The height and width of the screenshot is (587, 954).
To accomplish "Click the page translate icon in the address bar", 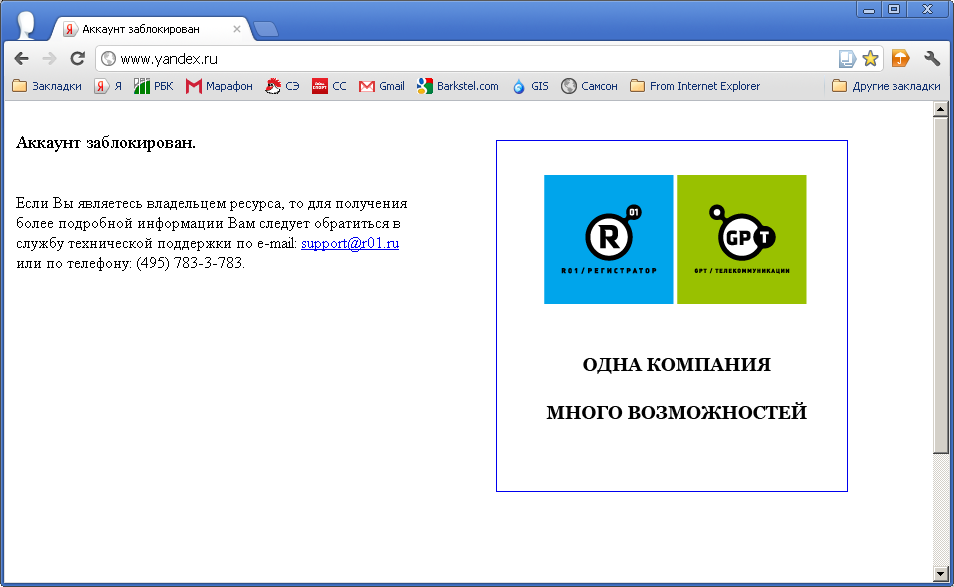I will tap(847, 58).
